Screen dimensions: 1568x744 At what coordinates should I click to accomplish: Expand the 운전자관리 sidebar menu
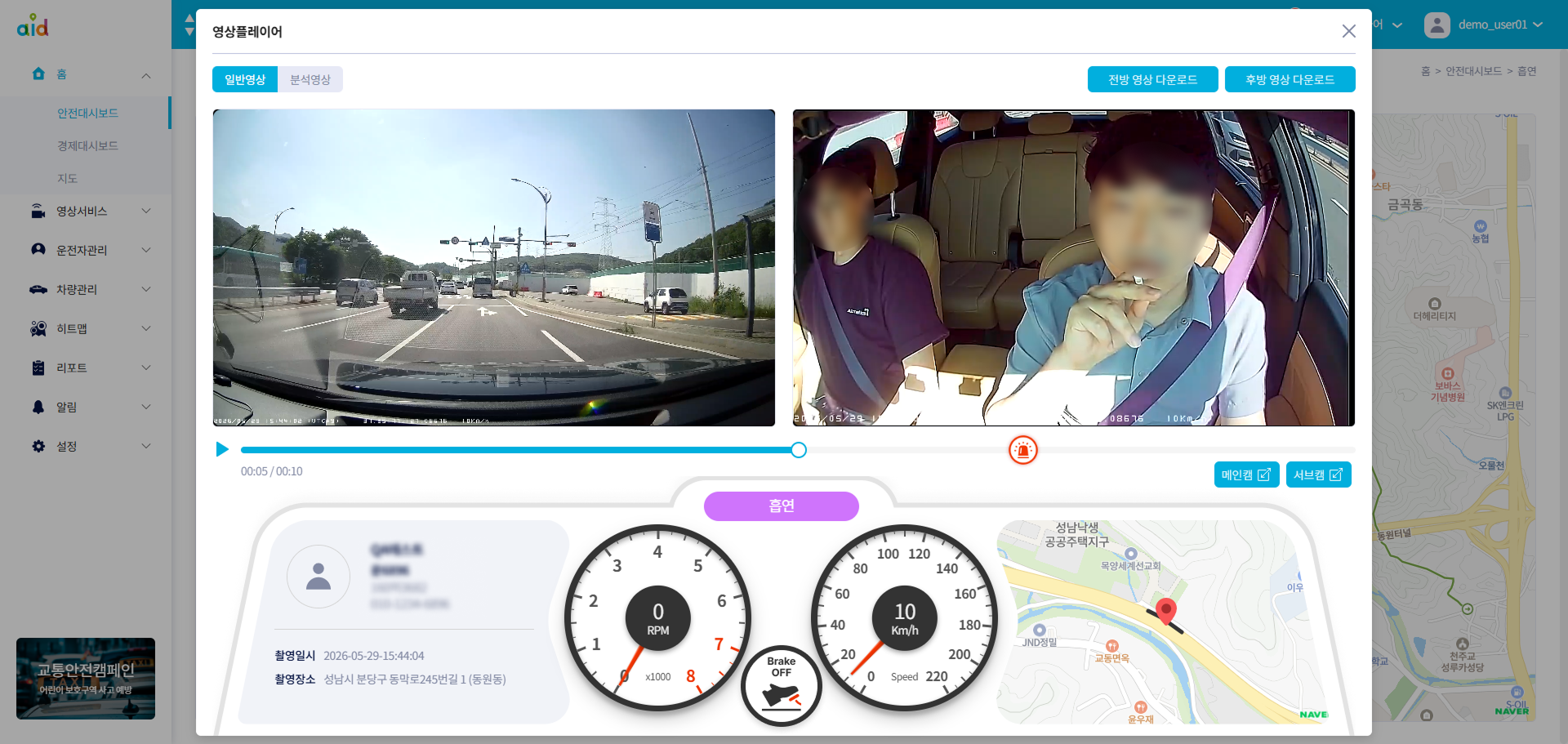(86, 250)
